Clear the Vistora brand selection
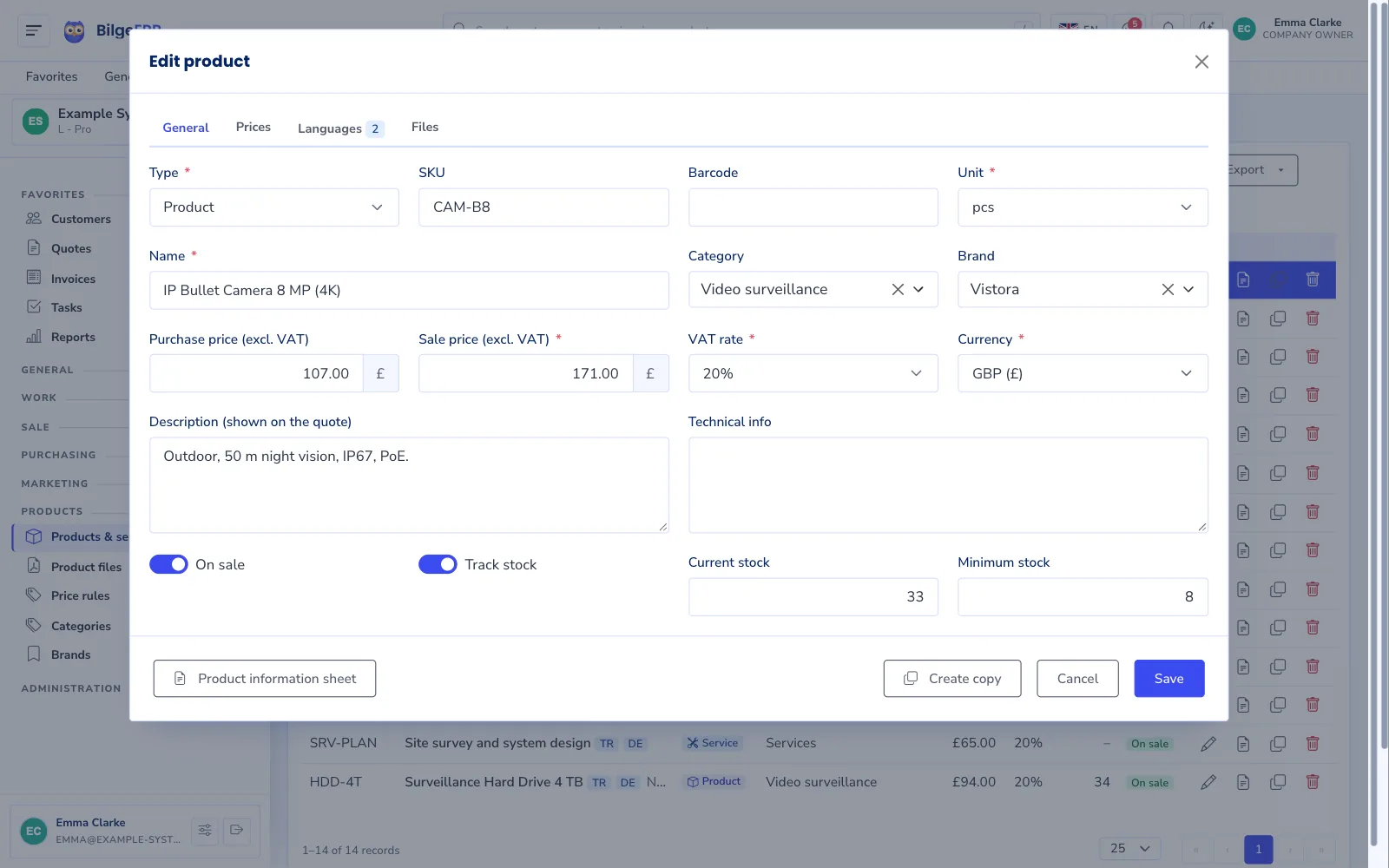This screenshot has height=868, width=1389. tap(1168, 289)
